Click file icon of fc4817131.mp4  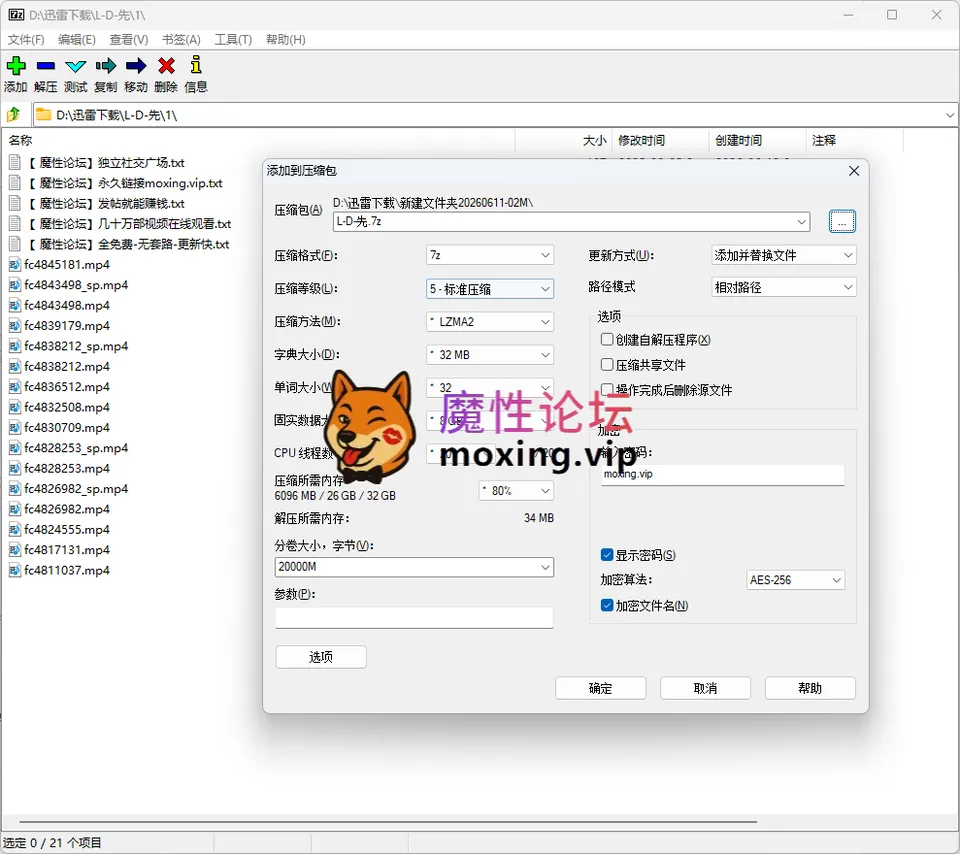pos(15,550)
